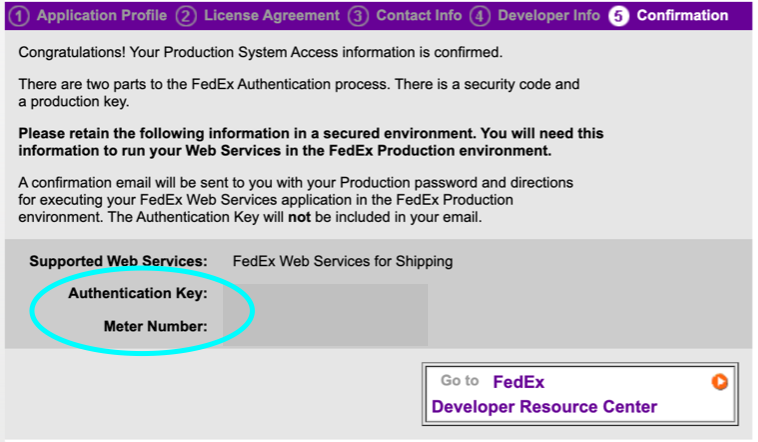The width and height of the screenshot is (758, 442).
Task: Click the Meter Number label
Action: (x=155, y=327)
